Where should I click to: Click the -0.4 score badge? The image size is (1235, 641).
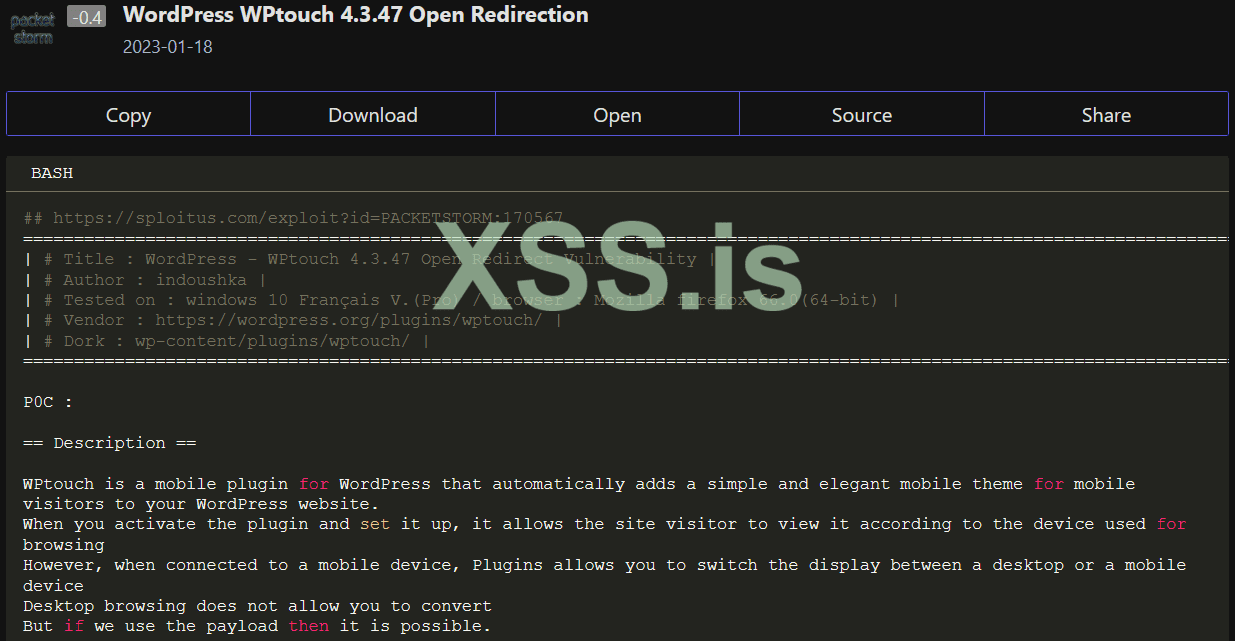(x=87, y=17)
